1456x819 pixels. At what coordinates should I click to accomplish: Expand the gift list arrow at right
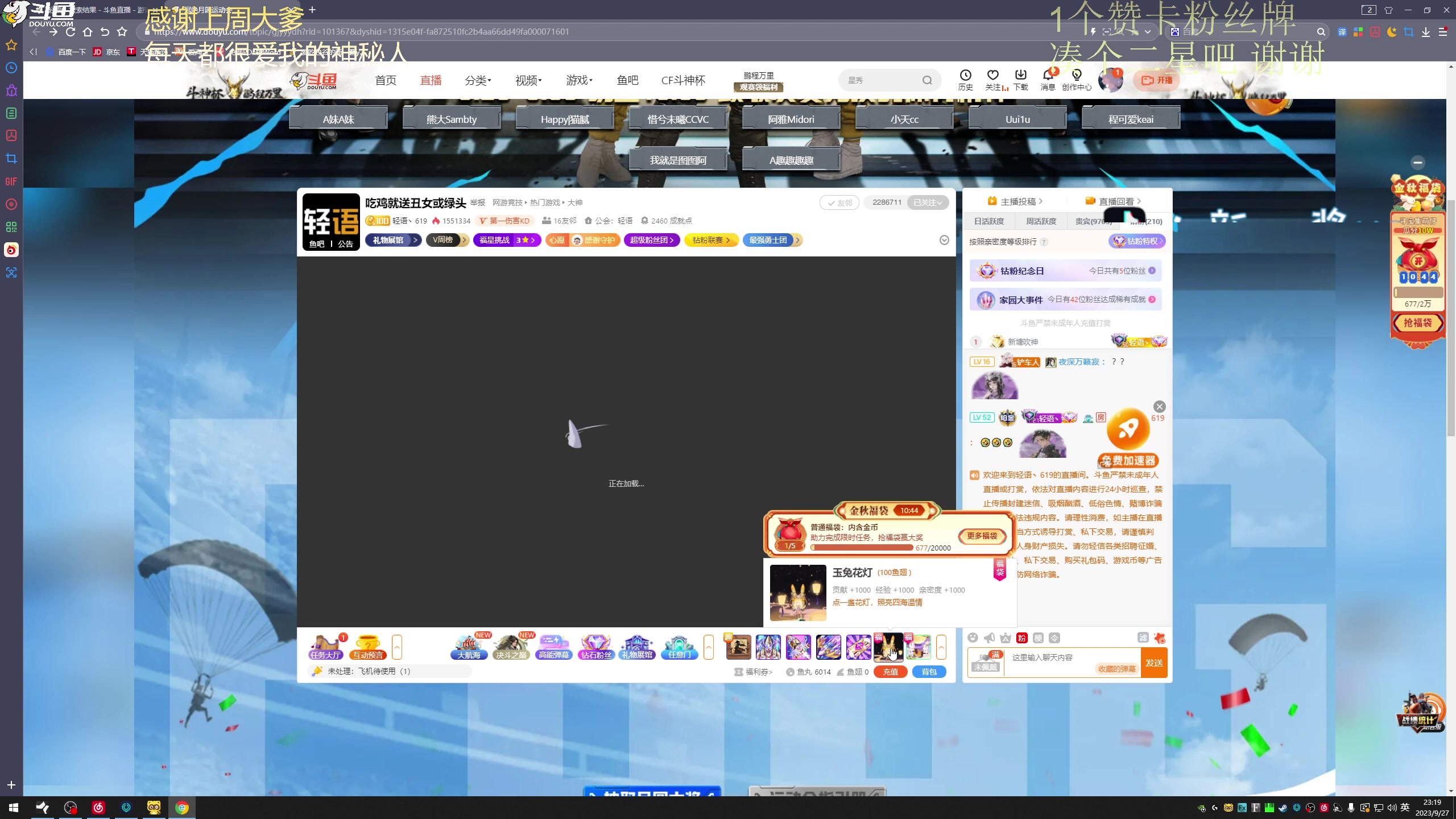point(941,647)
